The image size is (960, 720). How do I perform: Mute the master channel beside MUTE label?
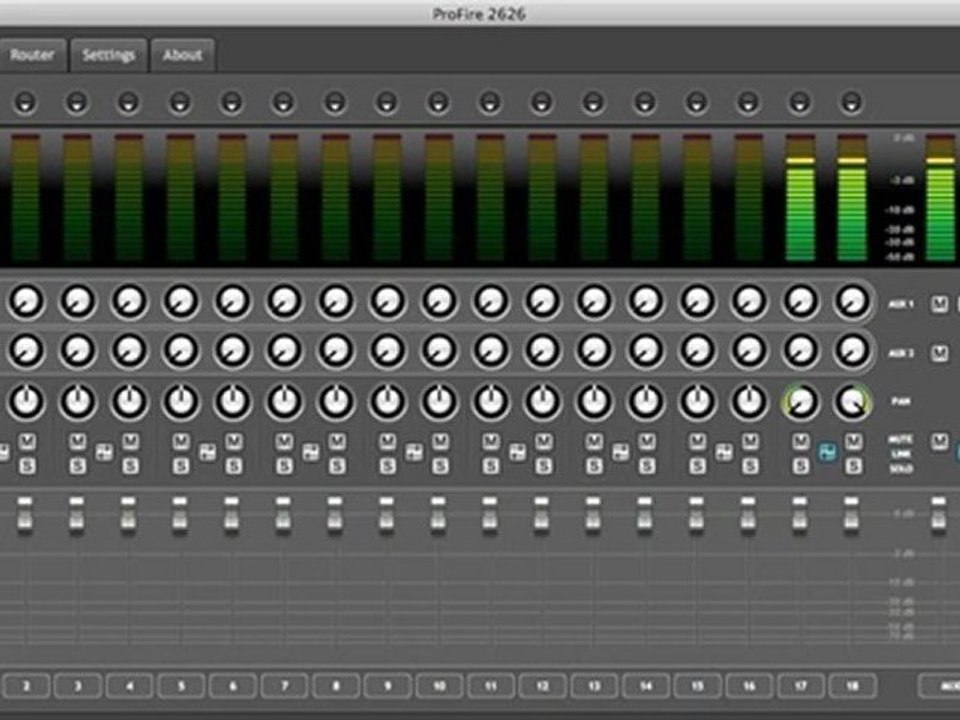click(939, 441)
